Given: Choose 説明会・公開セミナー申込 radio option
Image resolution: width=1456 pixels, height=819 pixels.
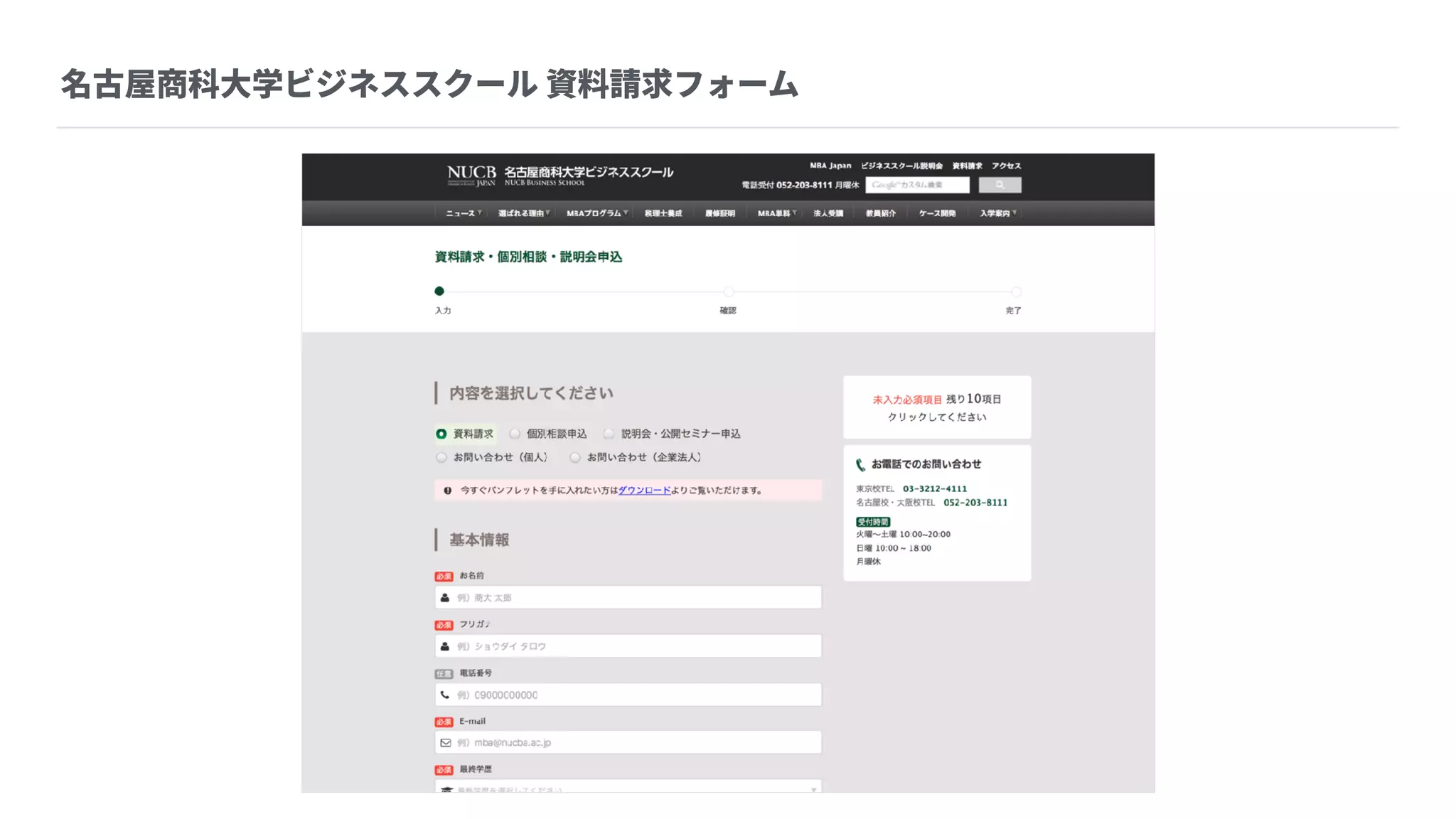Looking at the screenshot, I should pos(609,434).
